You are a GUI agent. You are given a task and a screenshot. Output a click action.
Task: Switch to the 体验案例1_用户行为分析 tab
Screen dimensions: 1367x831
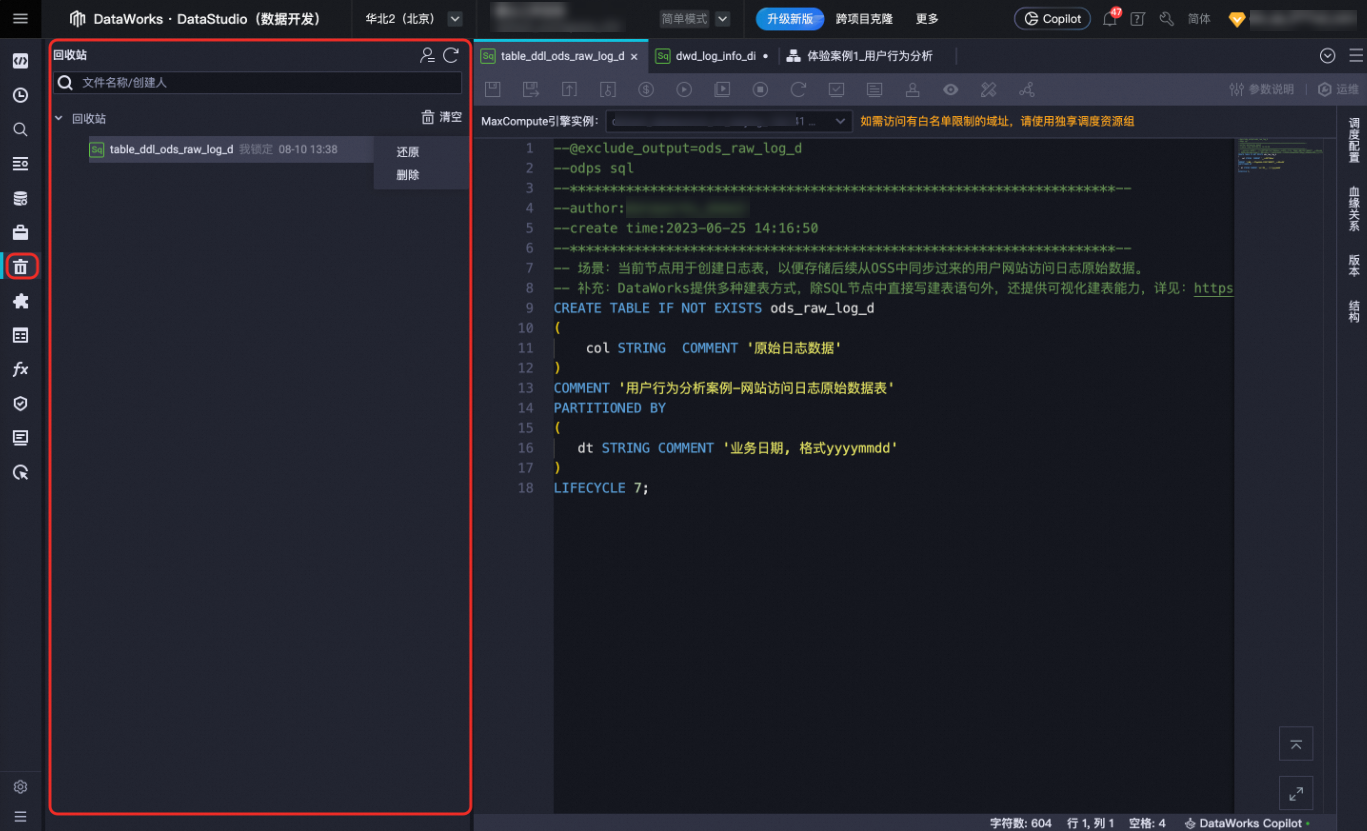point(860,56)
